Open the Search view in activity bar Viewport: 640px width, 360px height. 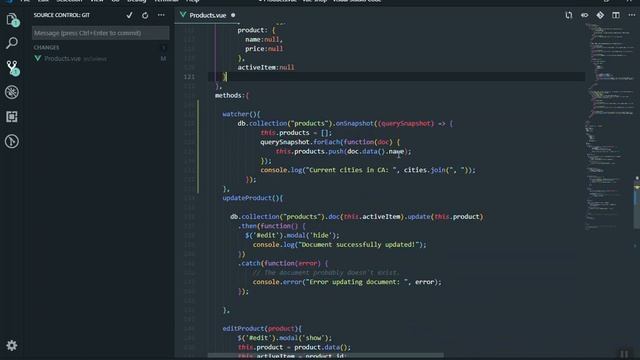click(12, 43)
